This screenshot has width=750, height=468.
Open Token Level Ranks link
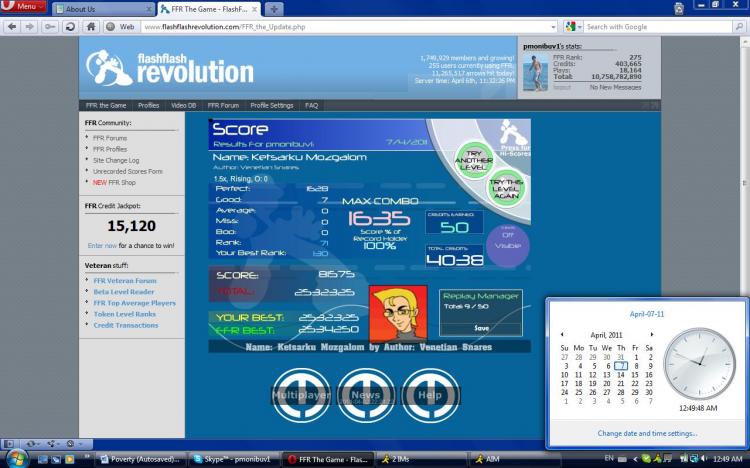coord(124,314)
